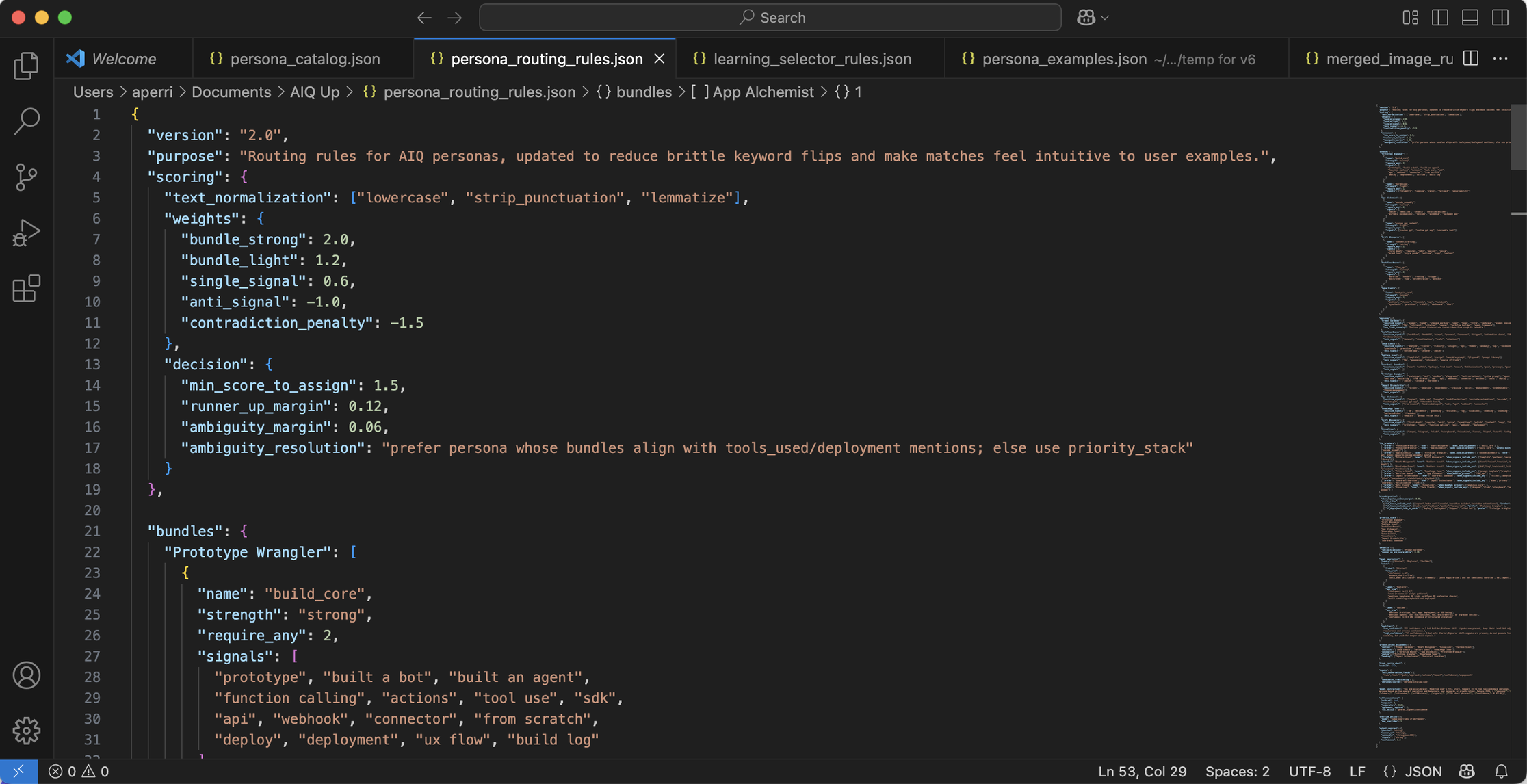Toggle the secondary side bar
1527x784 pixels.
1500,18
